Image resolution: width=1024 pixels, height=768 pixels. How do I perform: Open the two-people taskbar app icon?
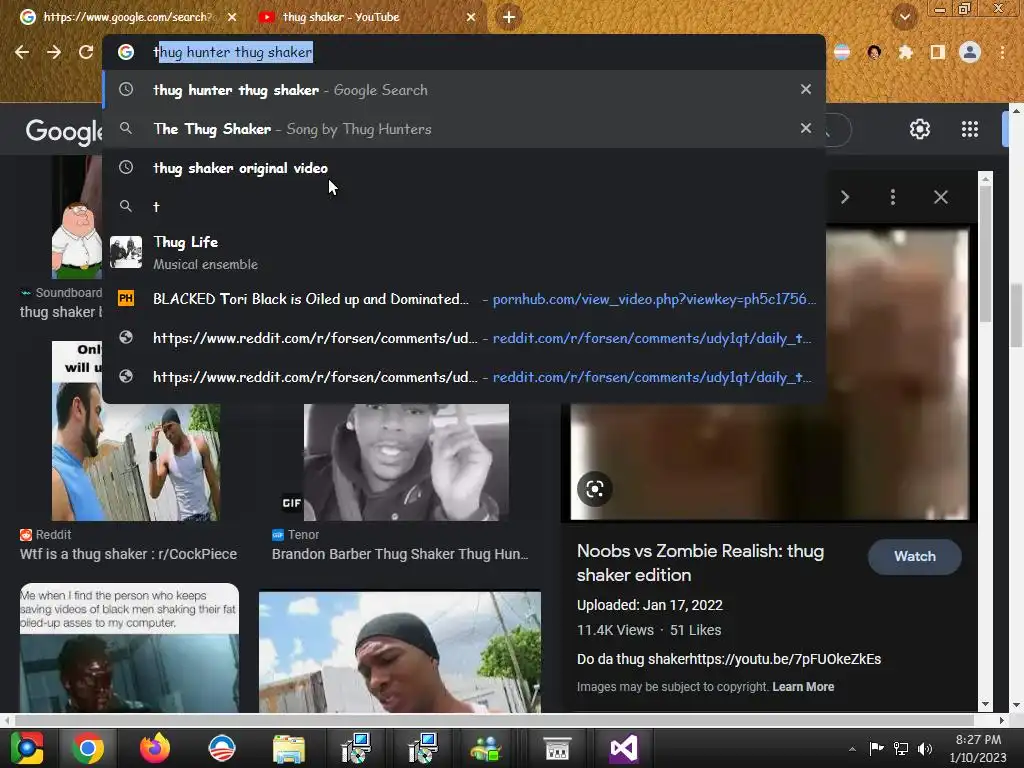tap(486, 748)
